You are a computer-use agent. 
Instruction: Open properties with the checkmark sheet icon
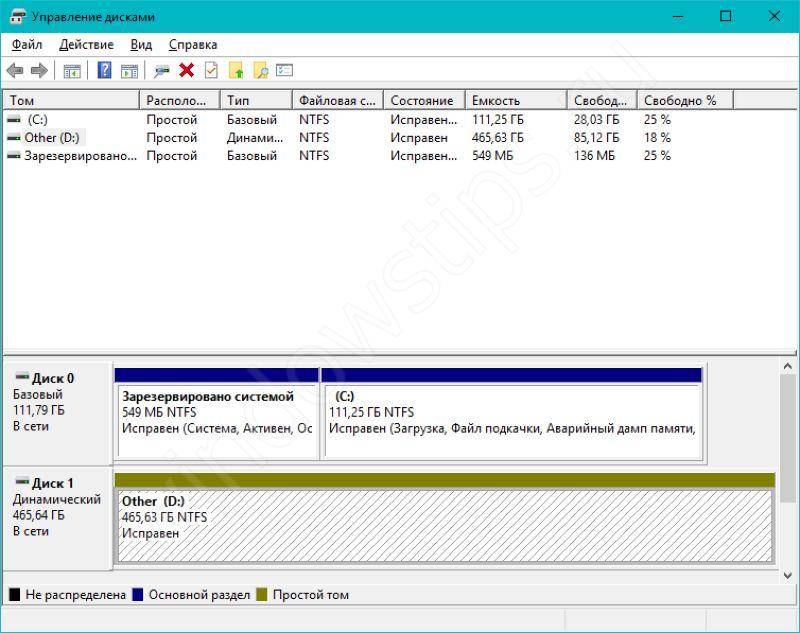click(x=211, y=70)
